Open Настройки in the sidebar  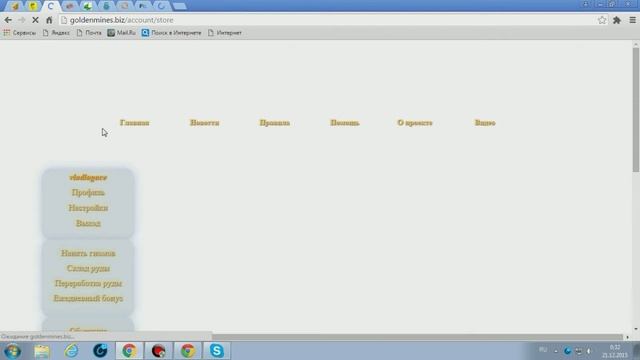88,208
